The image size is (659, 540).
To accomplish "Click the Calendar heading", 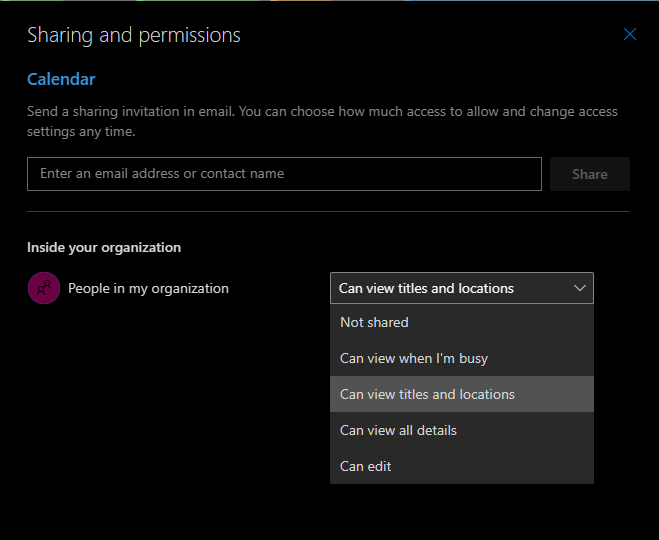I will pos(61,79).
